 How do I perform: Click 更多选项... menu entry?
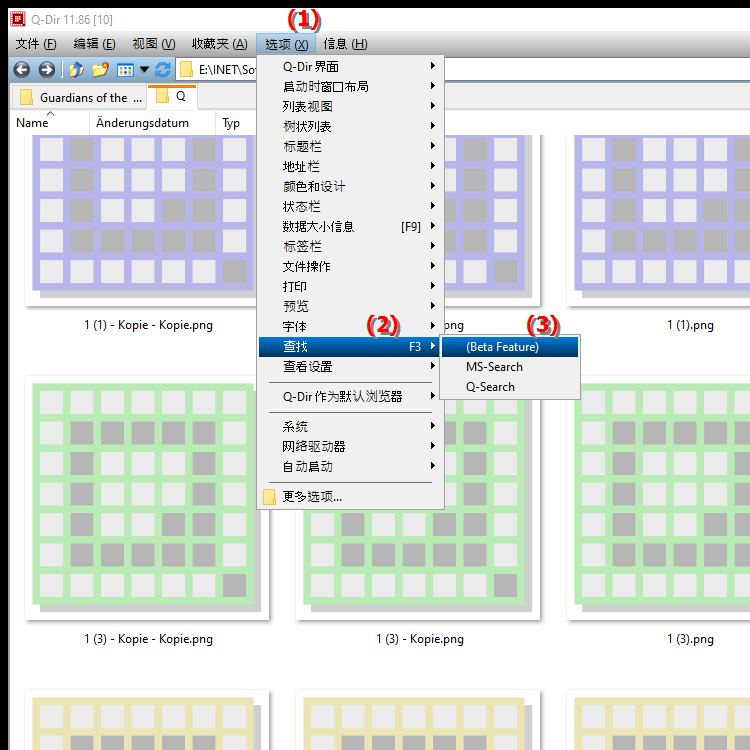(x=350, y=496)
